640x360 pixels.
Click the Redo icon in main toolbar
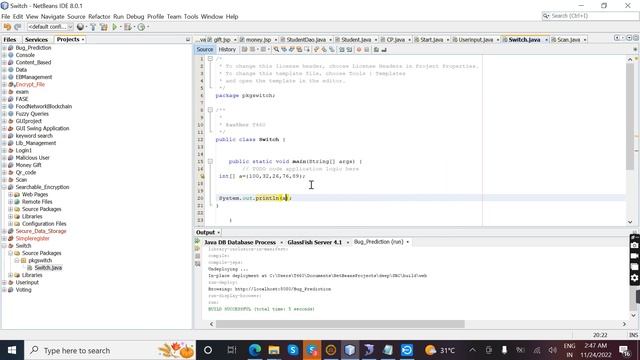[x=17, y=27]
